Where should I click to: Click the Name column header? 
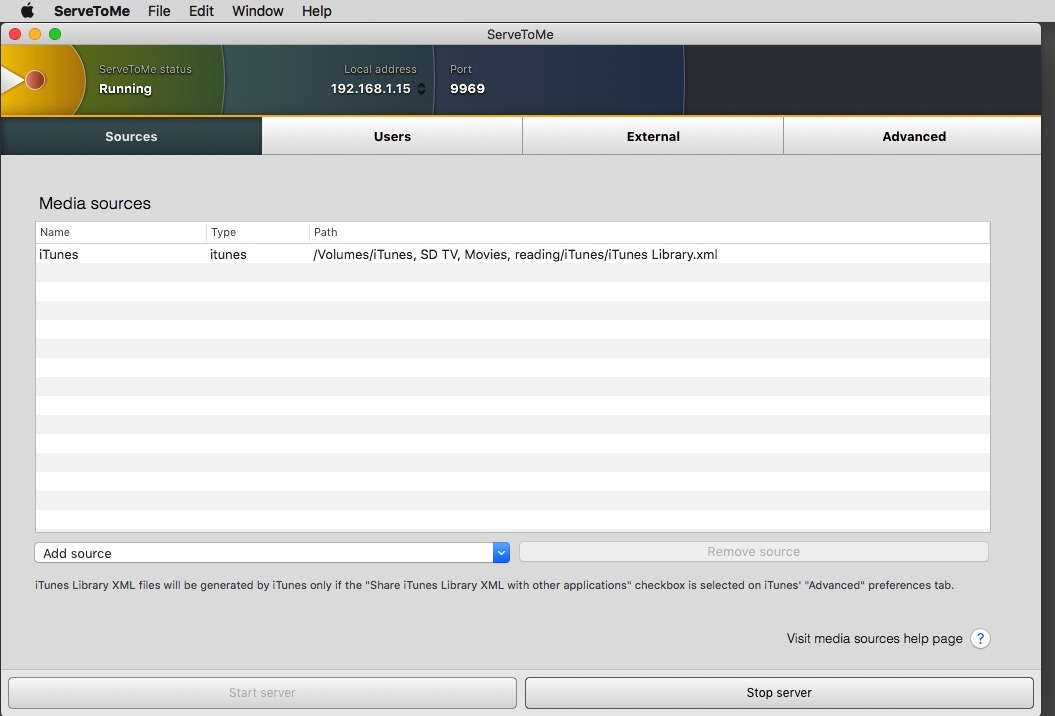[121, 232]
